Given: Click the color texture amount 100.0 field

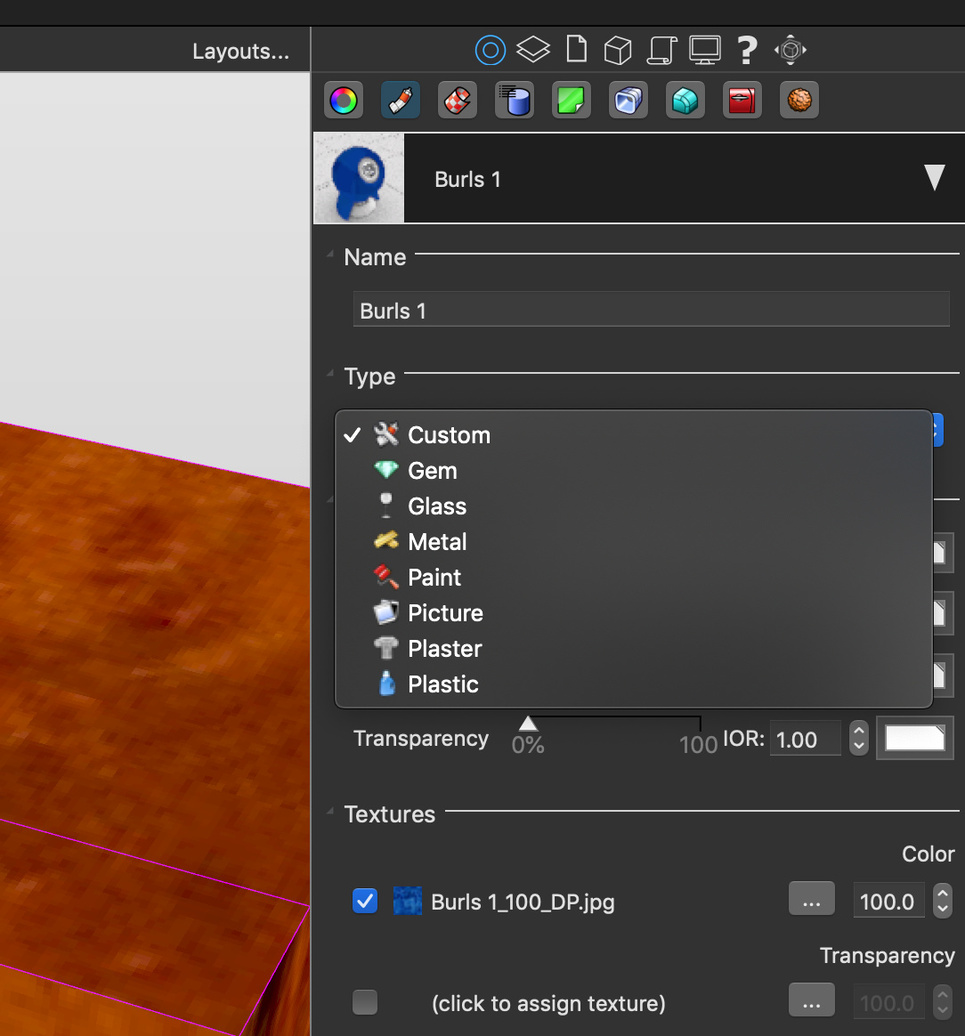Looking at the screenshot, I should coord(888,901).
